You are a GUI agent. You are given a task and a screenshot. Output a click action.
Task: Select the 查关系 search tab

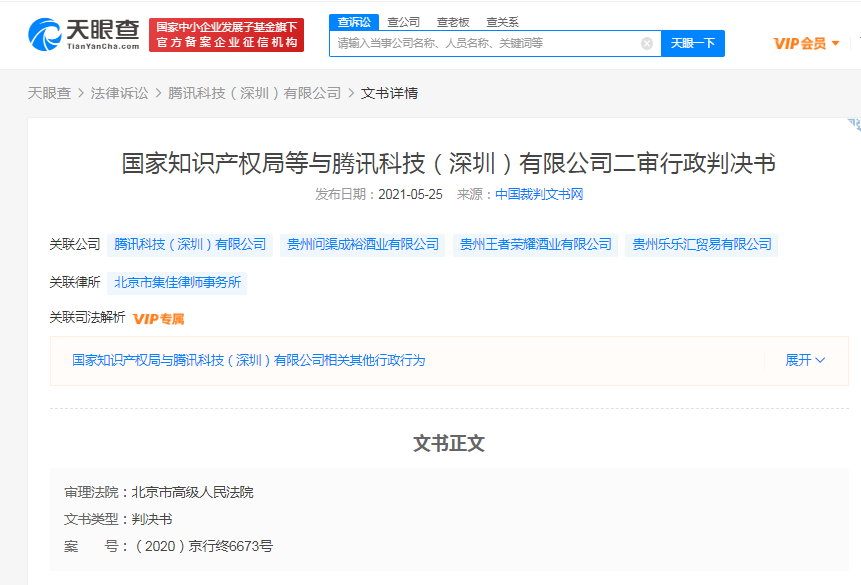(502, 21)
